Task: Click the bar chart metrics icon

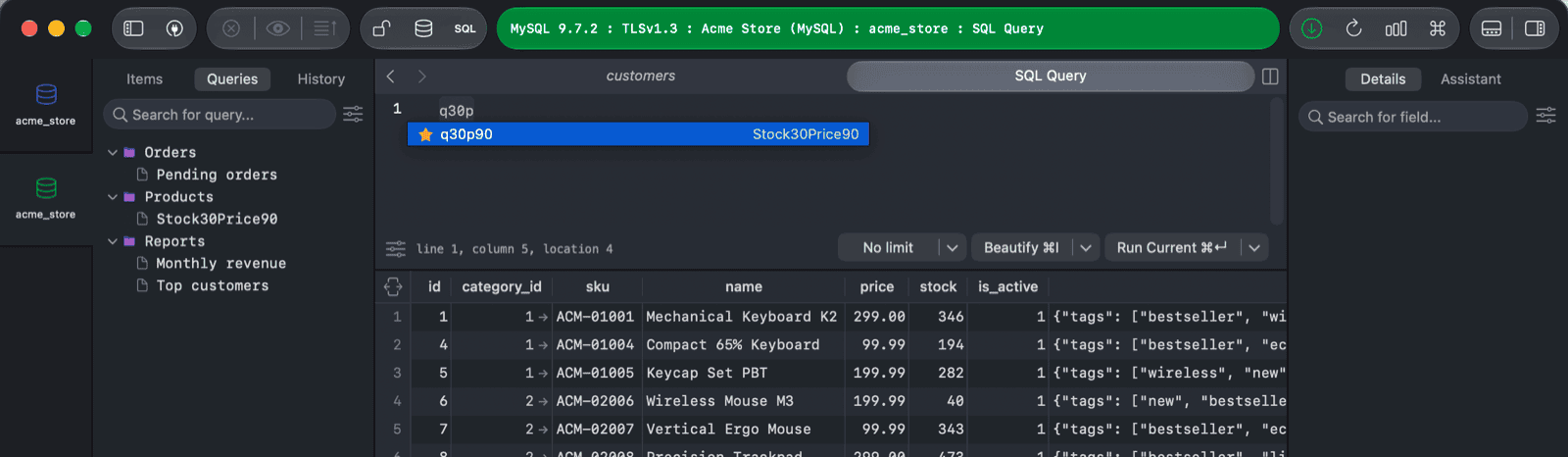Action: coord(1396,28)
